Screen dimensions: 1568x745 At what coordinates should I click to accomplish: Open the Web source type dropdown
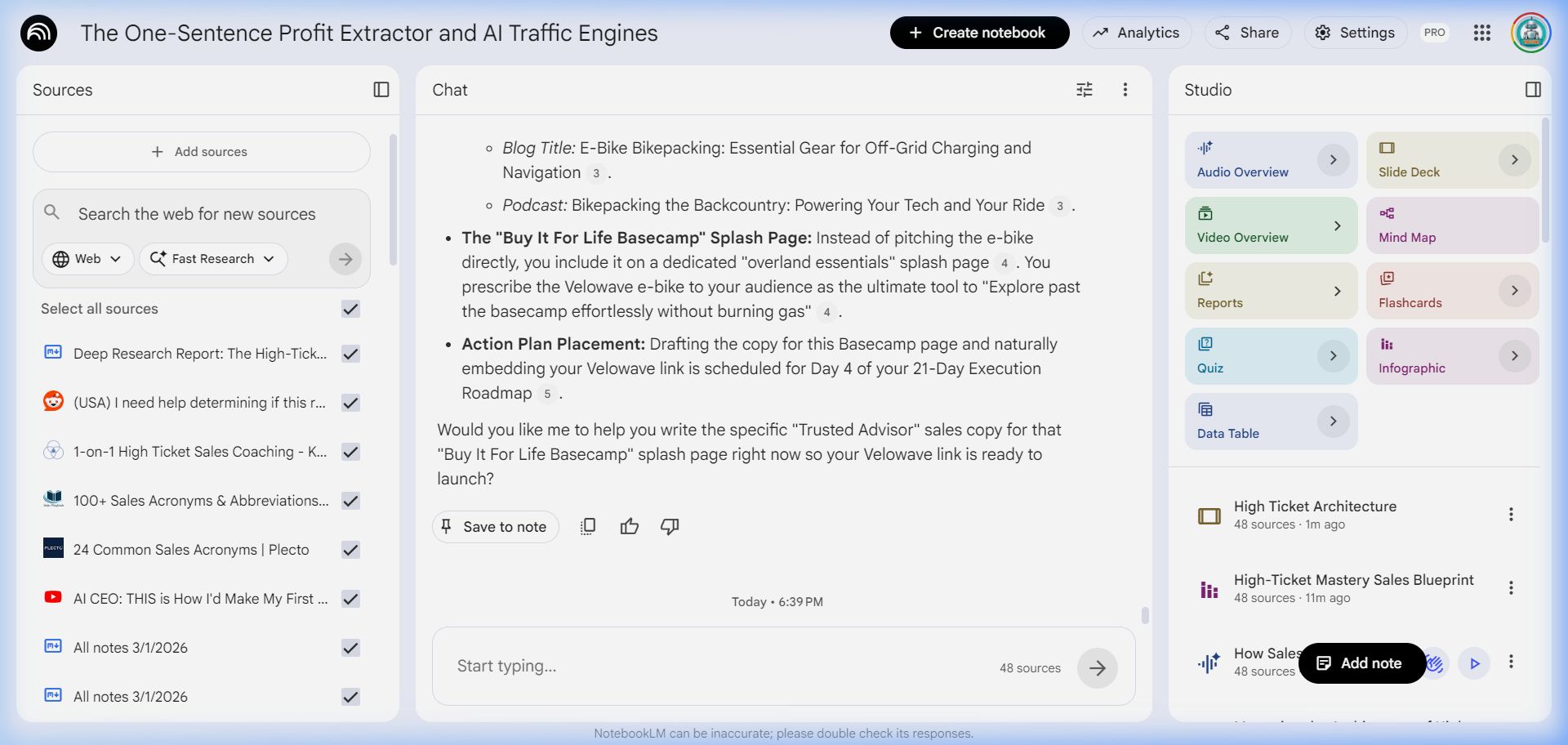click(x=87, y=259)
